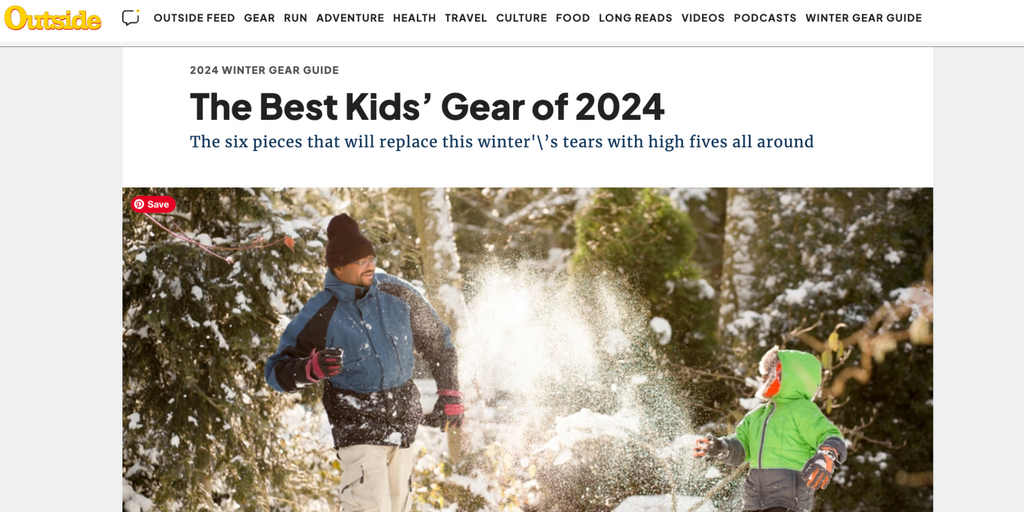Image resolution: width=1024 pixels, height=512 pixels.
Task: Open the Culture section
Action: (521, 18)
